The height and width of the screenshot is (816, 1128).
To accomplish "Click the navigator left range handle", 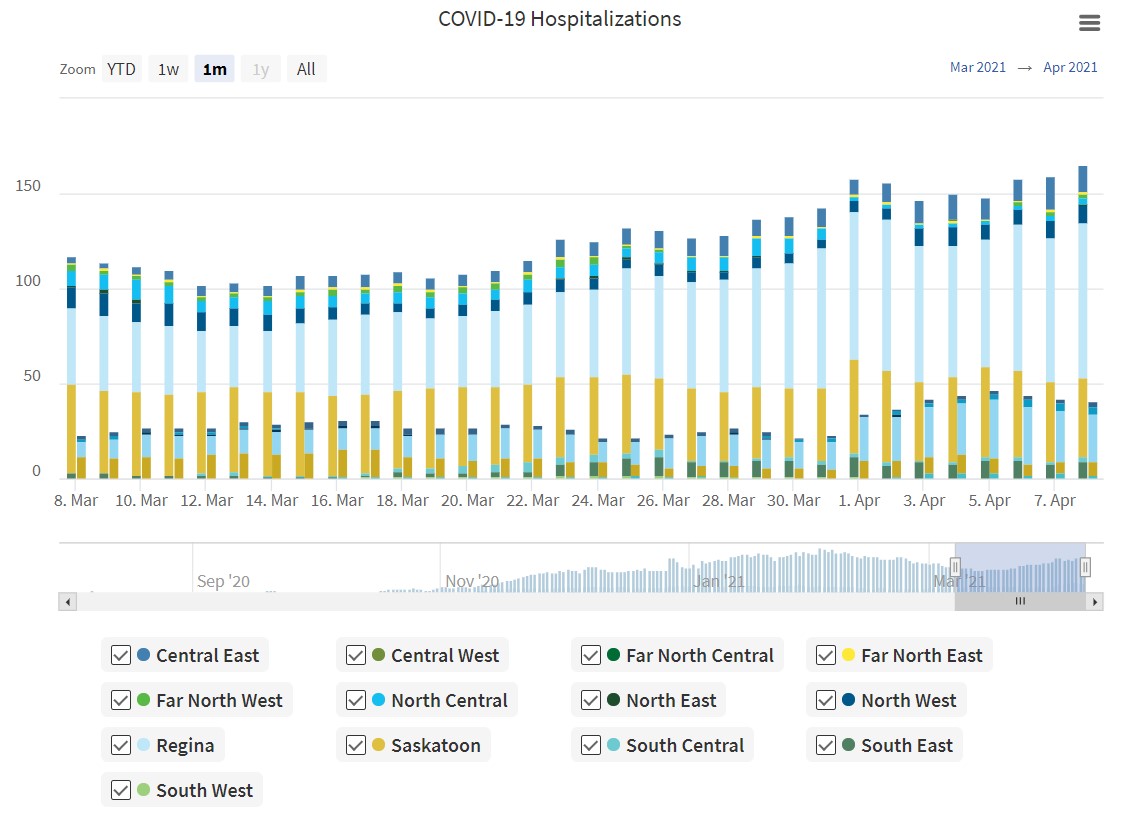I will pos(955,567).
